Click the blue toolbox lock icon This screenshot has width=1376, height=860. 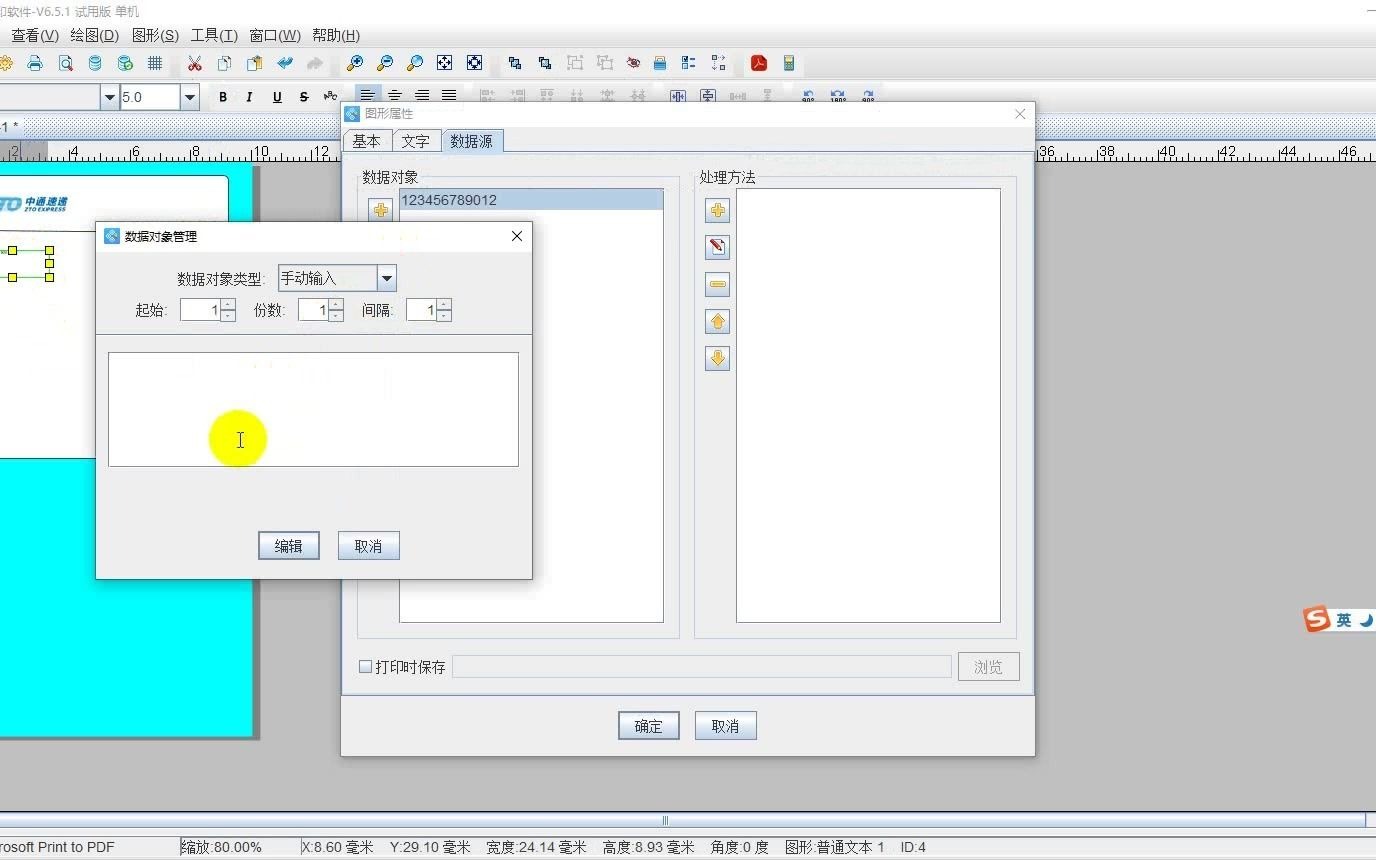coord(660,63)
